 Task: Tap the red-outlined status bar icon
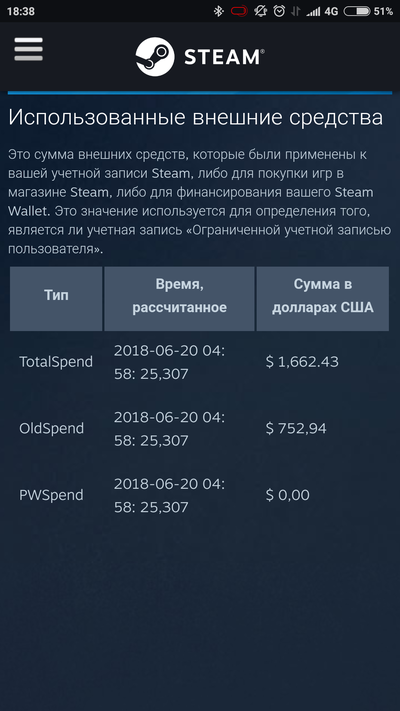click(x=239, y=11)
